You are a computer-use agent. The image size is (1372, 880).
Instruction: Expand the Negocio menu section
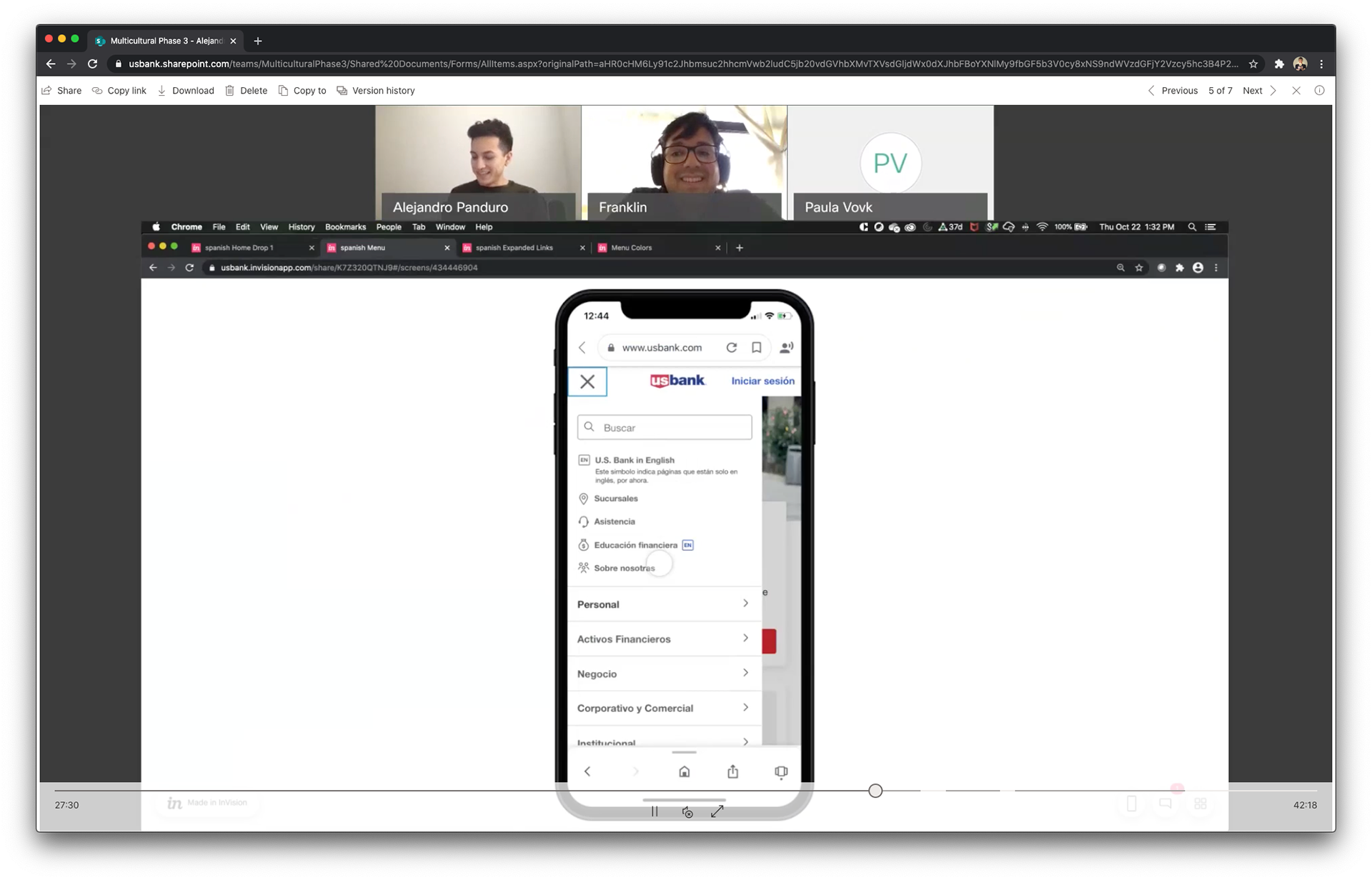[x=664, y=674]
